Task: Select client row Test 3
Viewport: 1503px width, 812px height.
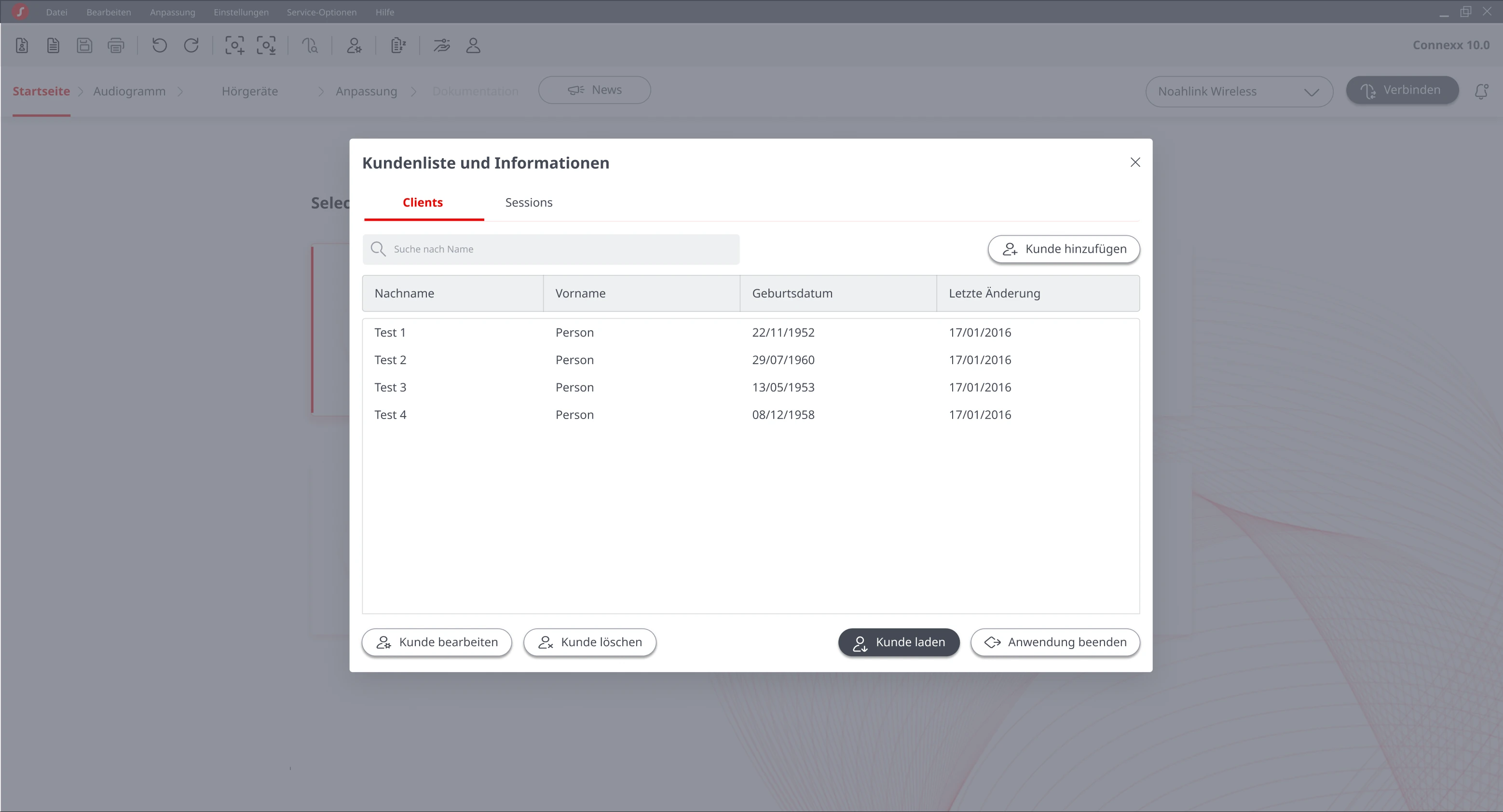Action: tap(751, 387)
